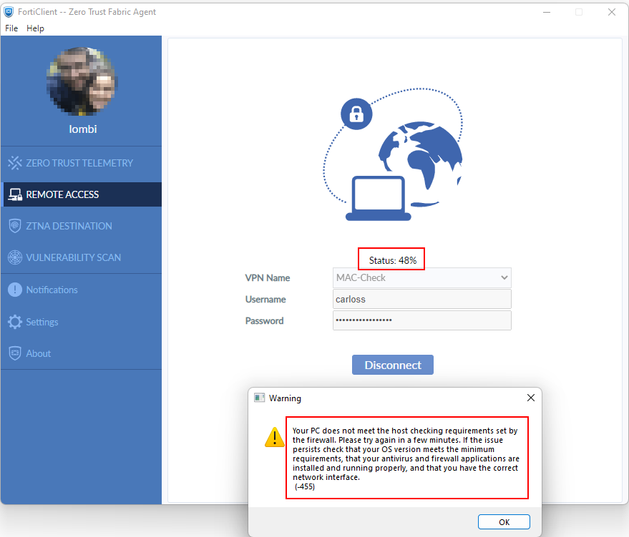The image size is (629, 537).
Task: Select REMOTE ACCESS tab label
Action: click(x=62, y=195)
